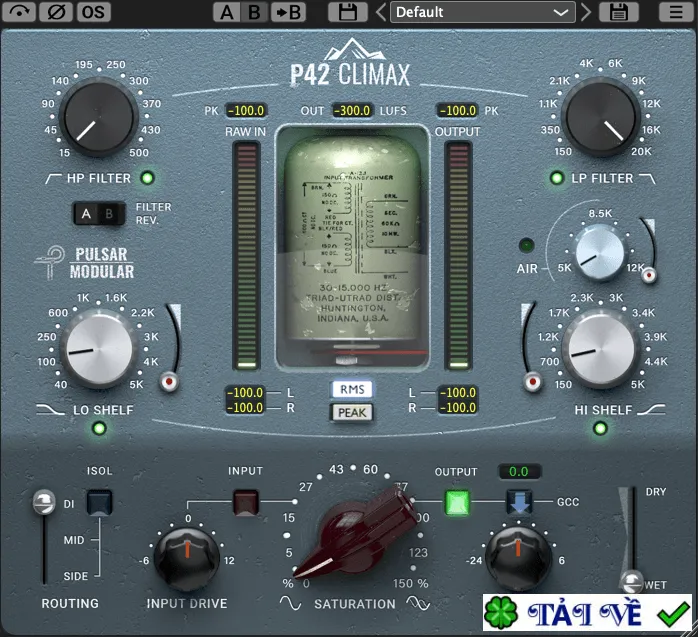Click the sine wave icon left of SATURATION
698x637 pixels.
291,603
